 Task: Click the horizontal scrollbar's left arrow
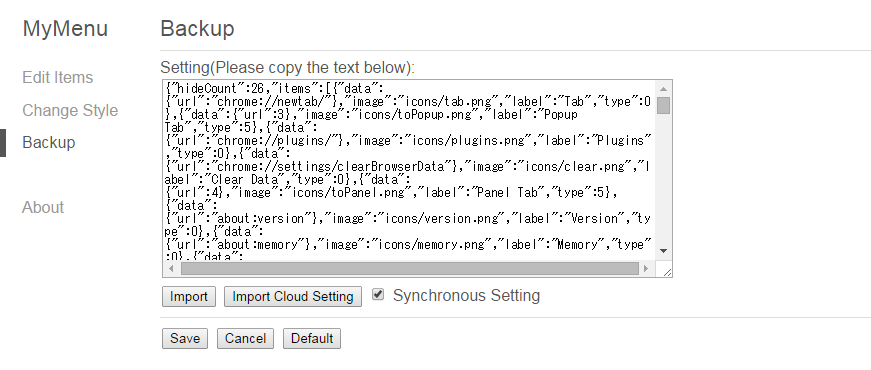[171, 269]
